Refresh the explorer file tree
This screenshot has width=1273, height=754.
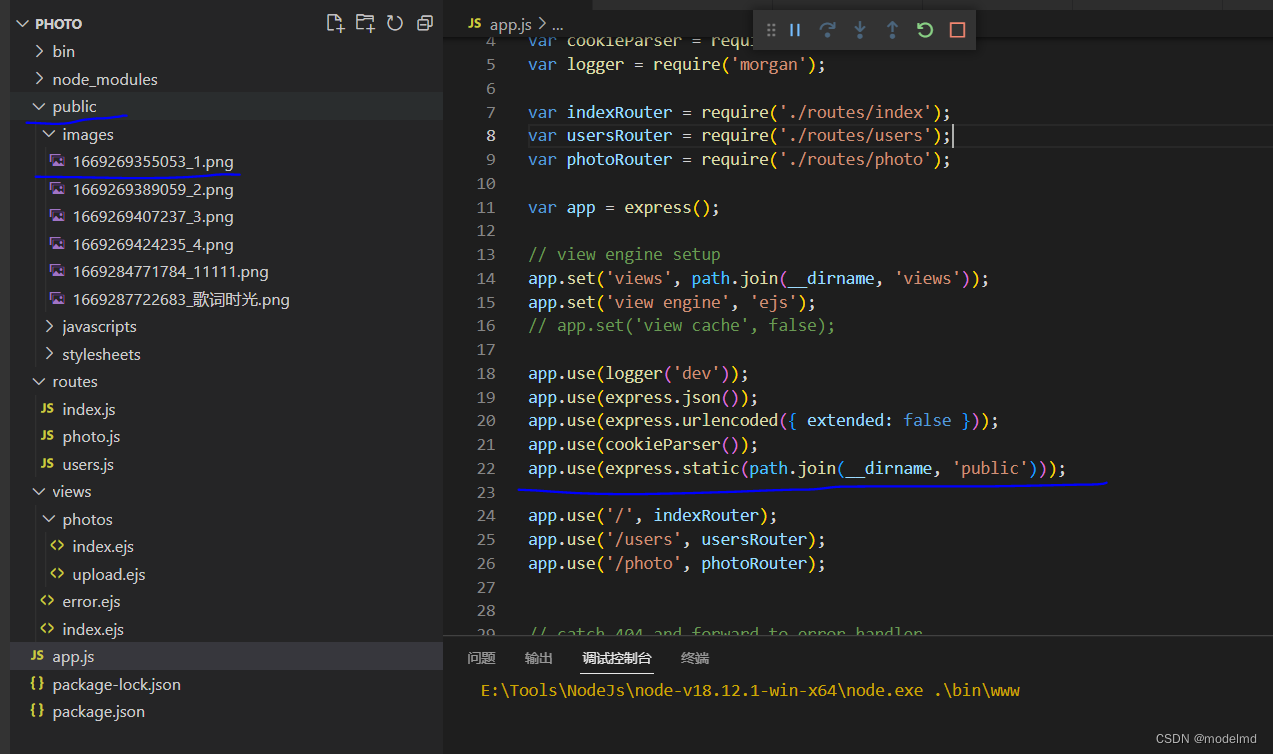click(x=395, y=23)
